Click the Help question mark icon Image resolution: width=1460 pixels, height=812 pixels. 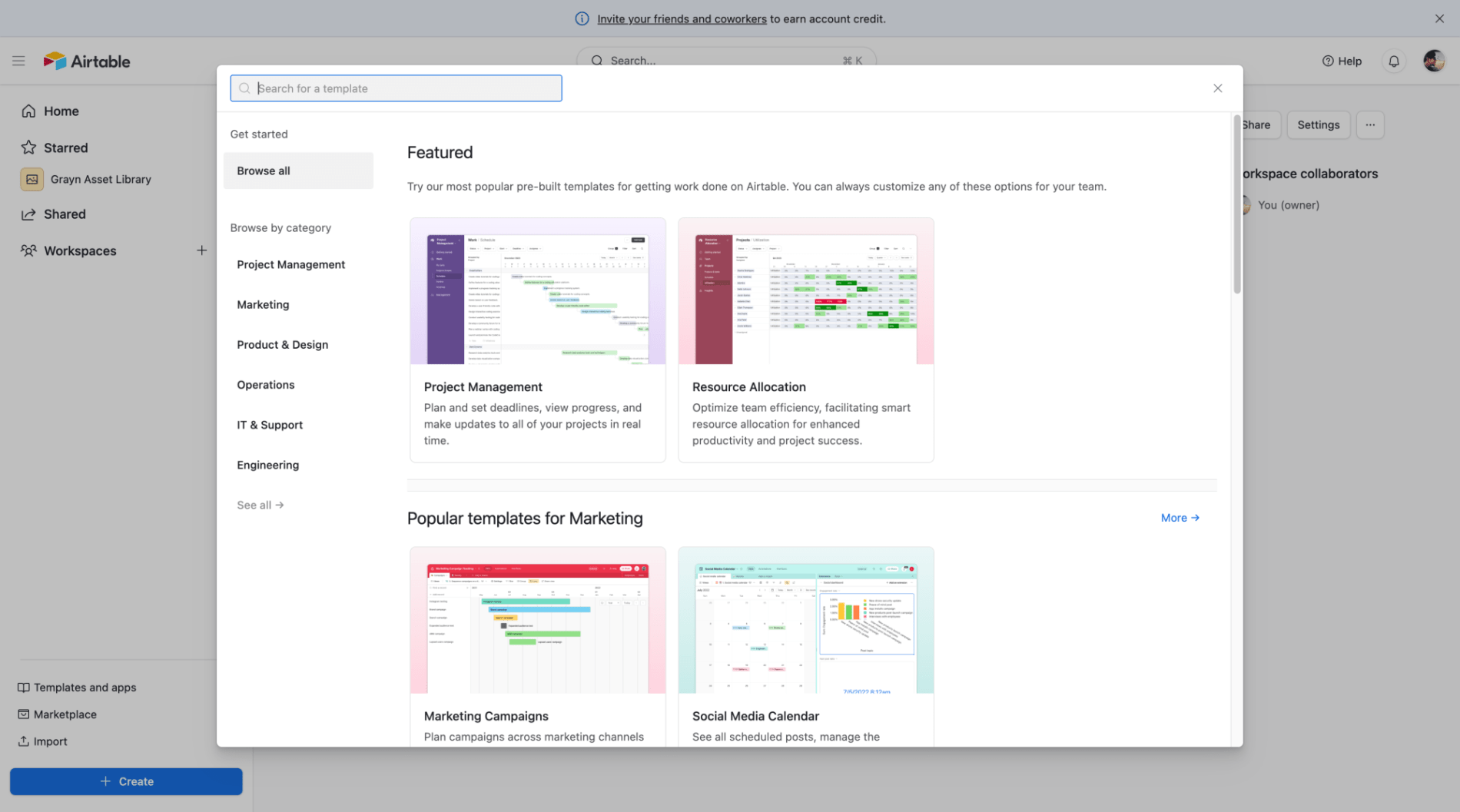coord(1328,61)
